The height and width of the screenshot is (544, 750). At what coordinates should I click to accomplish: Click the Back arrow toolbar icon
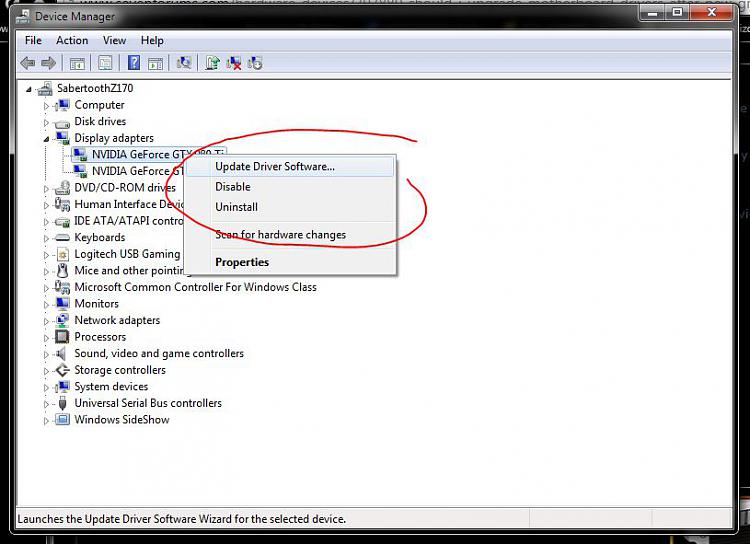point(28,63)
